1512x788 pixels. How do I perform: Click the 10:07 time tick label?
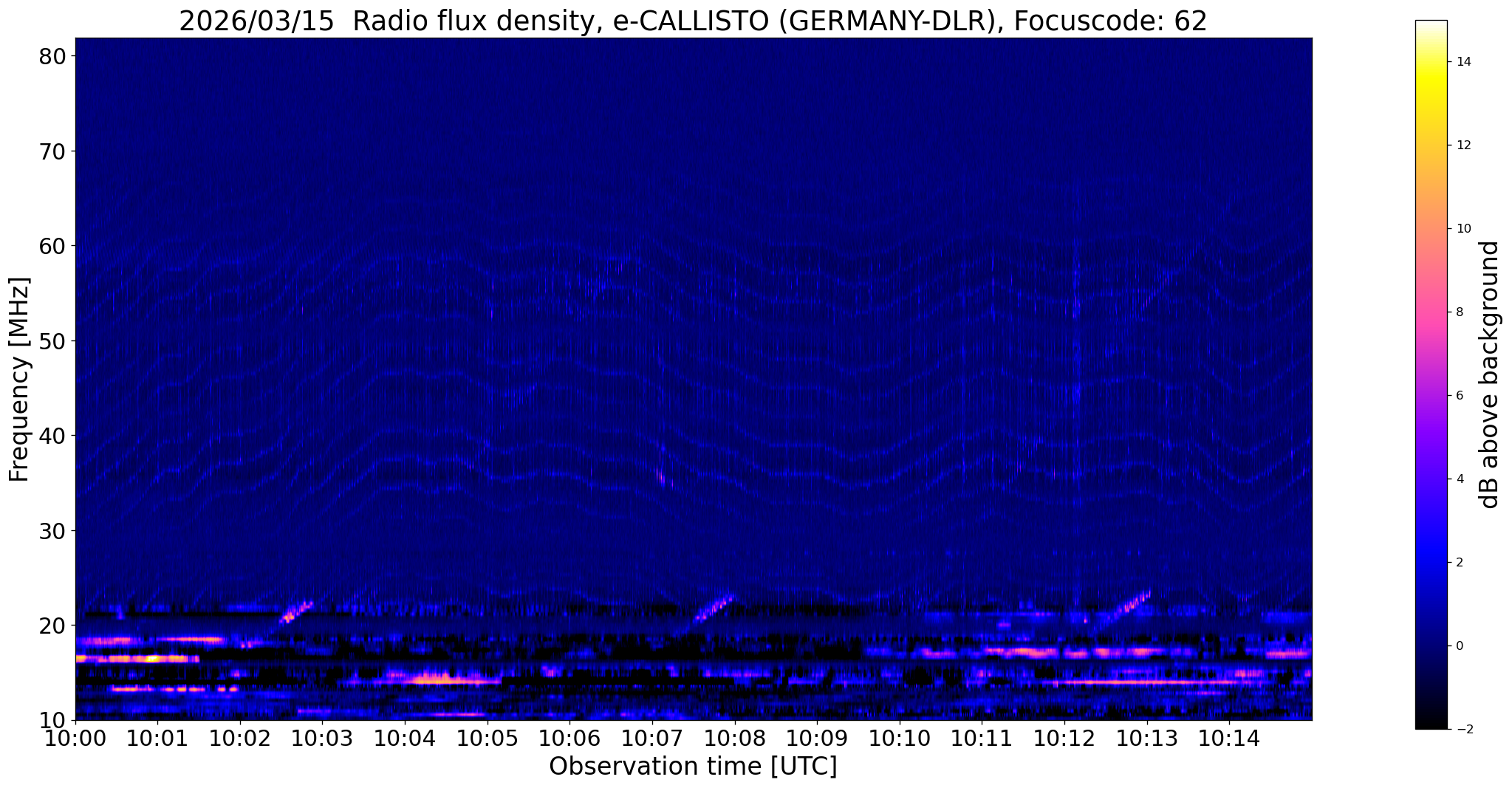[652, 737]
